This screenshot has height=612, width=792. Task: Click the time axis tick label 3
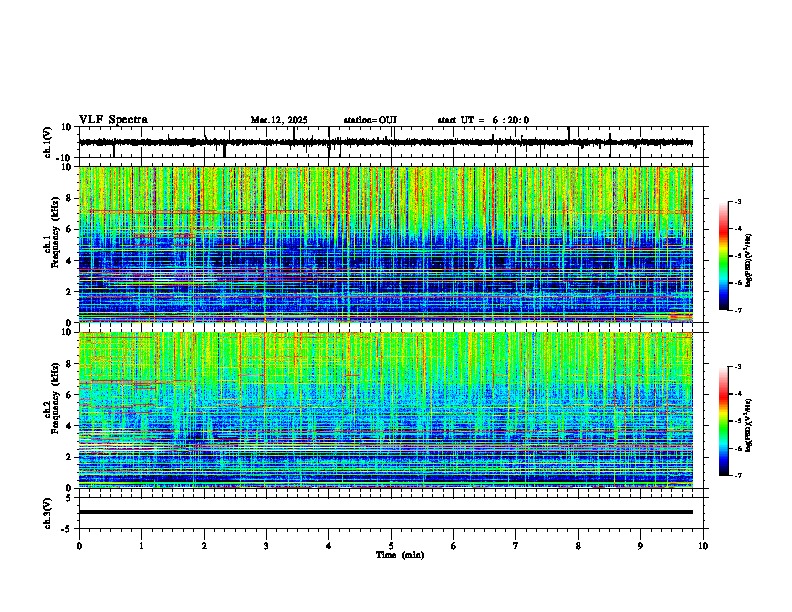[266, 546]
